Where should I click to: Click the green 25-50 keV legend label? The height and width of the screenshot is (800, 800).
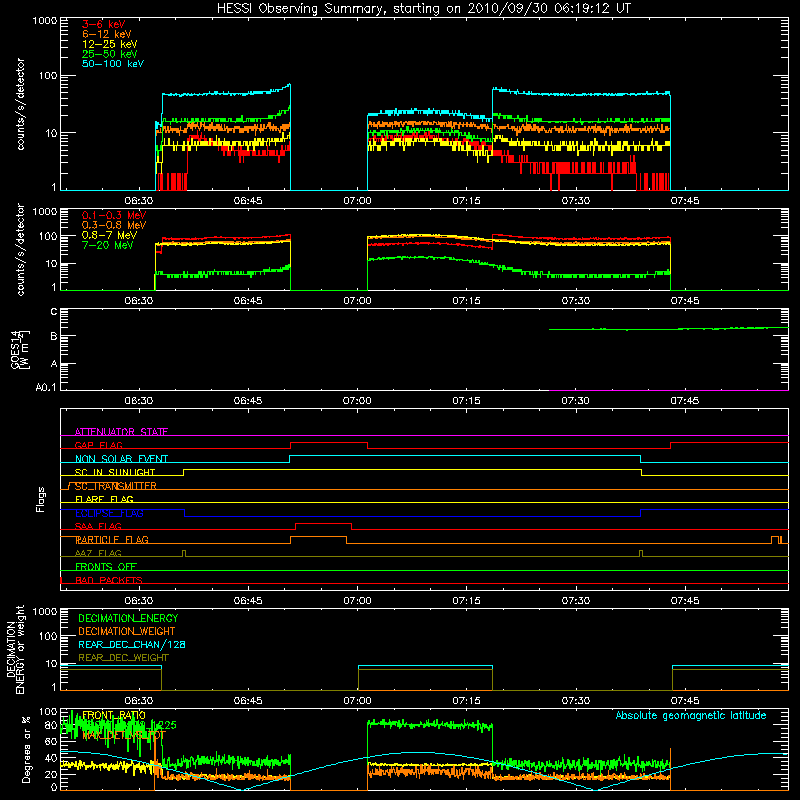point(110,54)
